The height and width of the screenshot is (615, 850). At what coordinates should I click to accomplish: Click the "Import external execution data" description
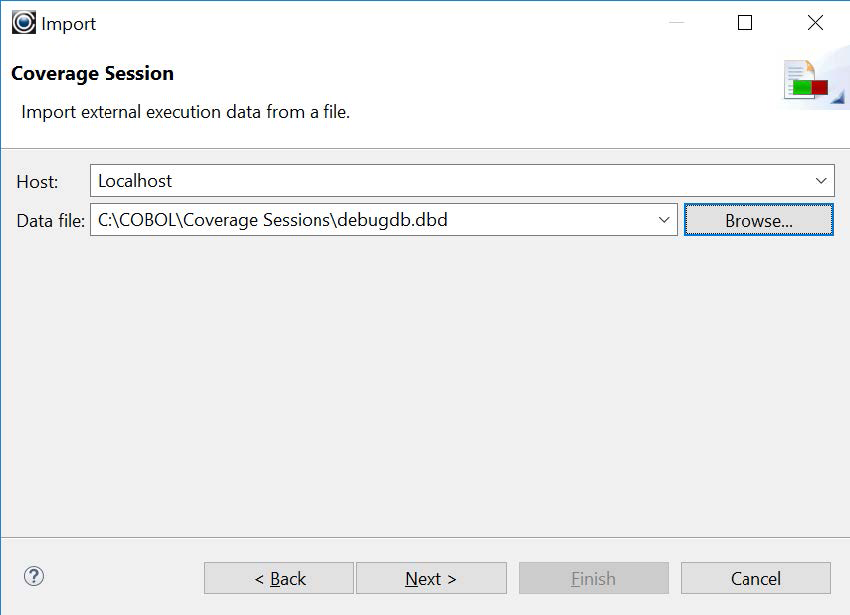tap(185, 112)
